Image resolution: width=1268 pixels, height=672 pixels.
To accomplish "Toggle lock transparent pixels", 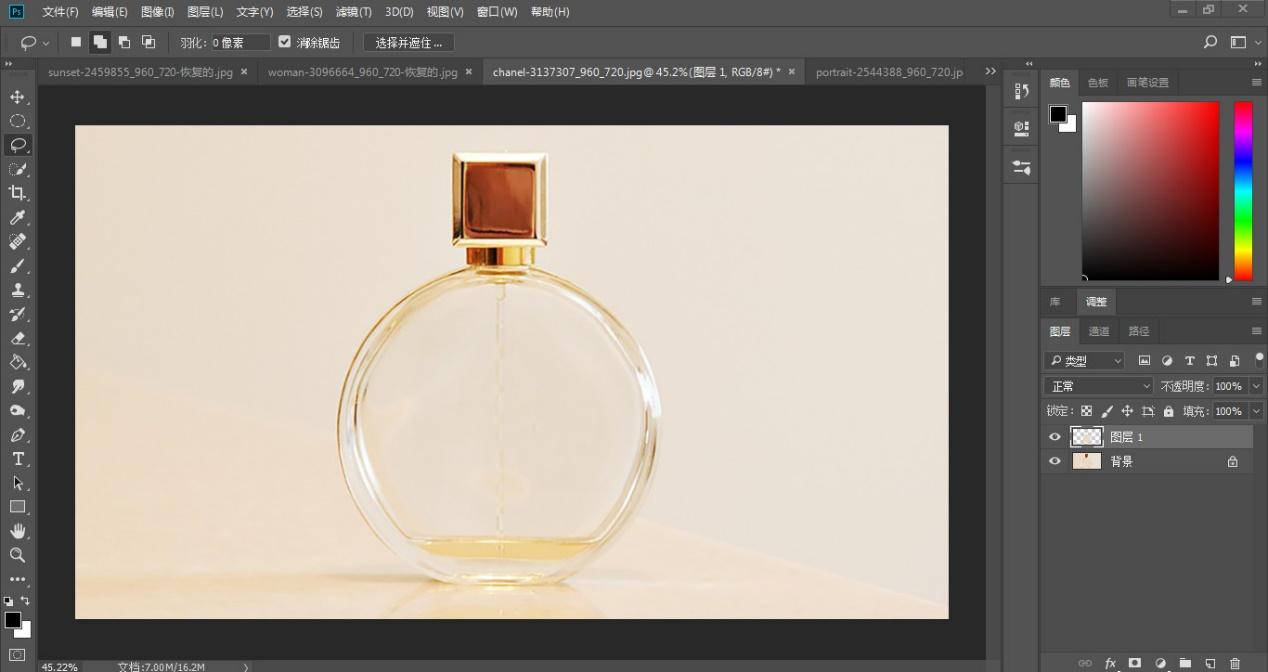I will tap(1087, 411).
